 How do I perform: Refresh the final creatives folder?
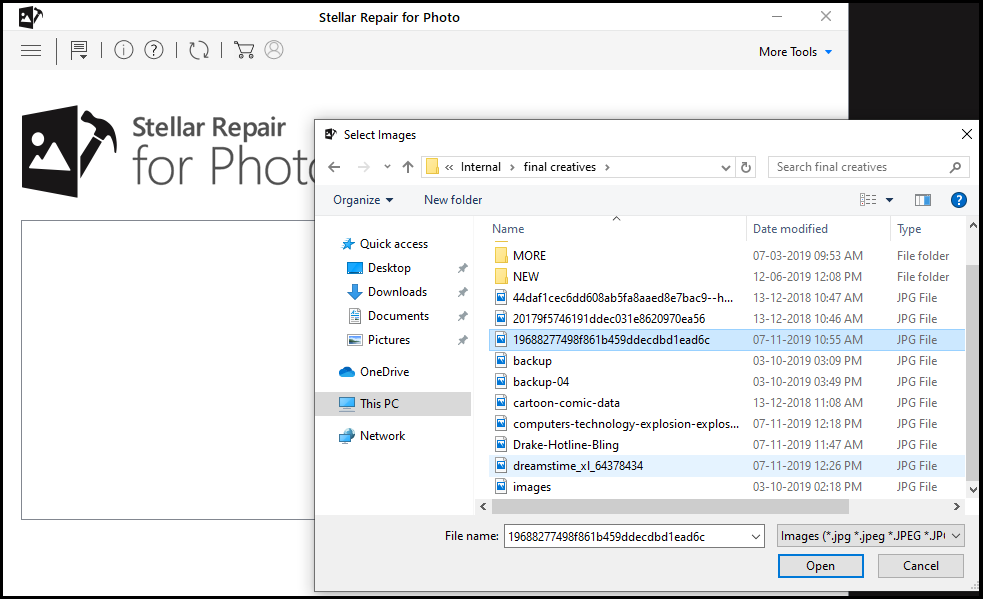click(745, 167)
